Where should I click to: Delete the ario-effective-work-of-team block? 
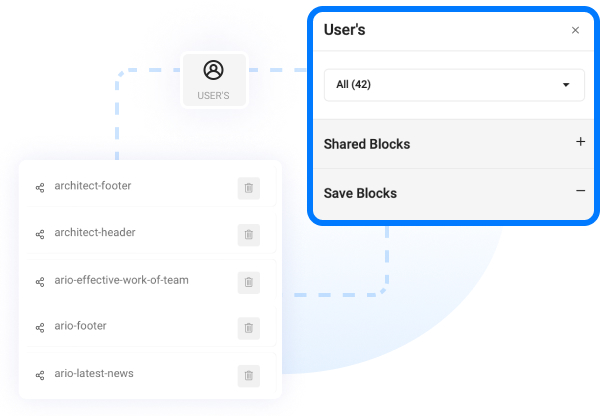coord(249,282)
